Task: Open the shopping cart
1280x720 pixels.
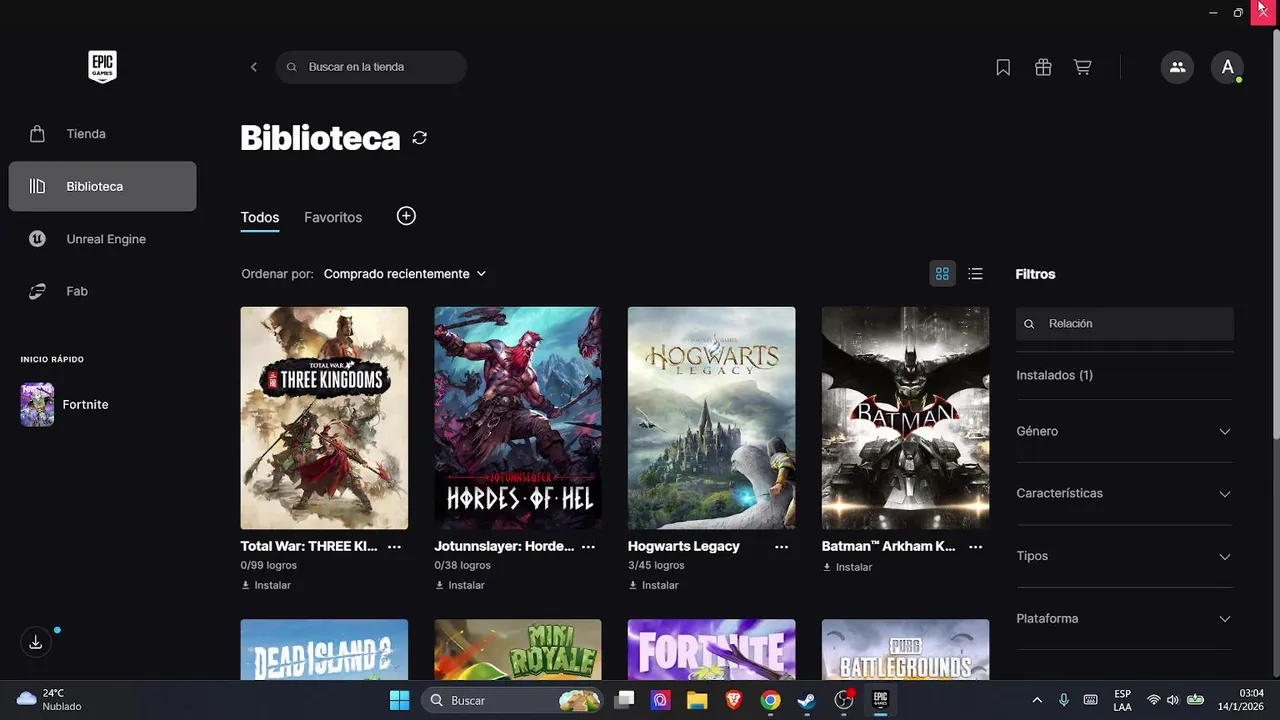Action: (1082, 67)
